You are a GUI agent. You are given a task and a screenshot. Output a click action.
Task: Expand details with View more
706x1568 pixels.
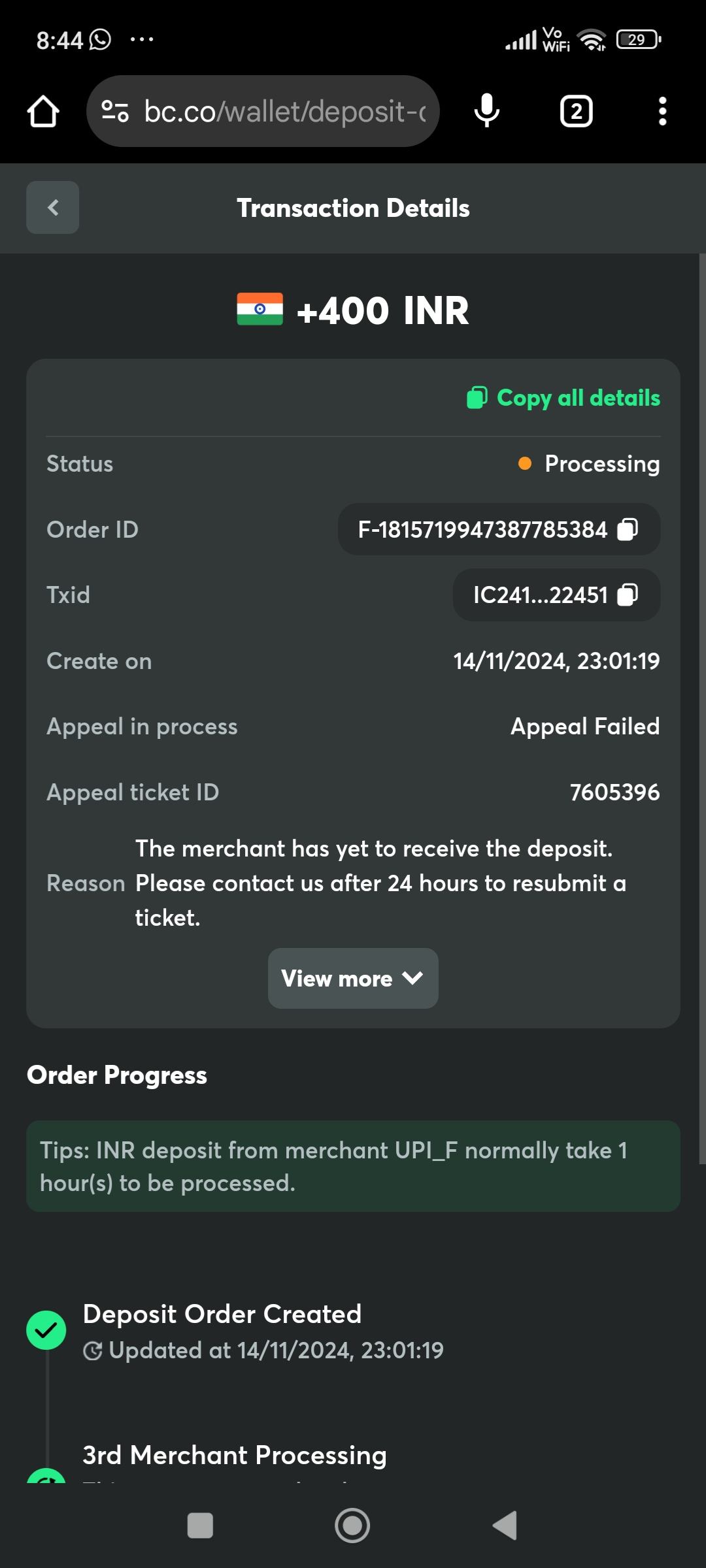pos(353,978)
